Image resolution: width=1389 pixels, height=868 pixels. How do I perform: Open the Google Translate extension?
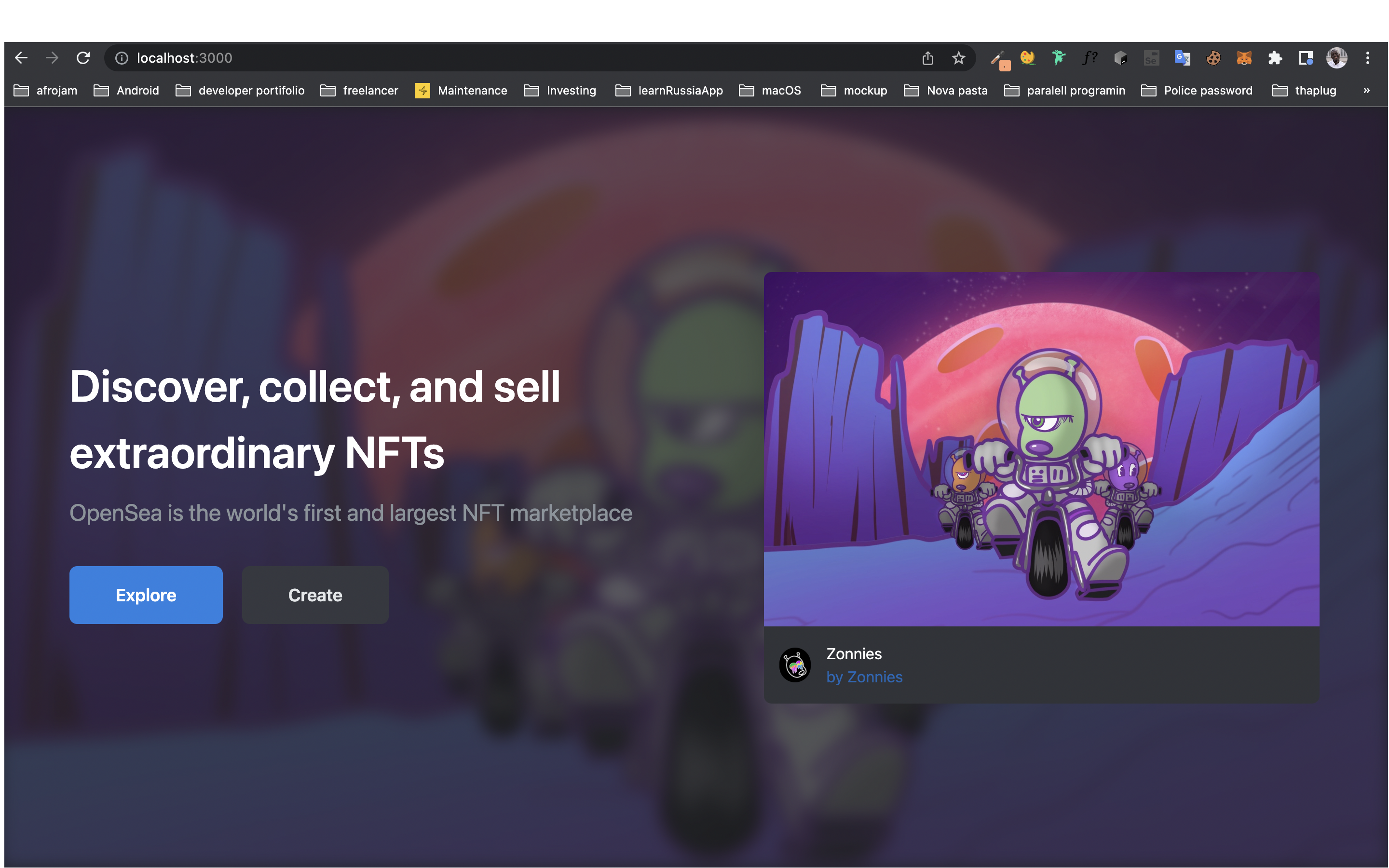pyautogui.click(x=1183, y=58)
